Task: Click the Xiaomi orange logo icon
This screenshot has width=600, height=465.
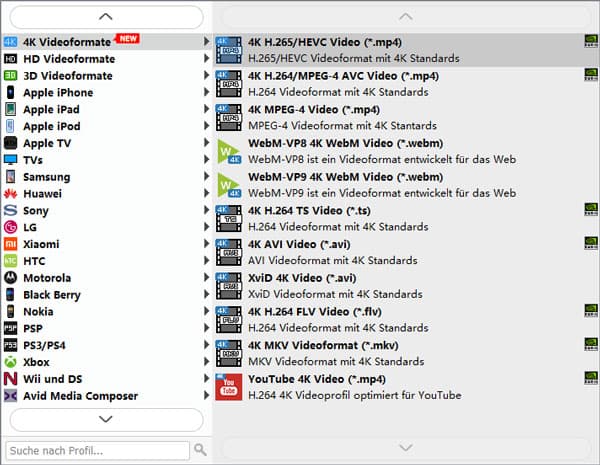Action: click(11, 244)
